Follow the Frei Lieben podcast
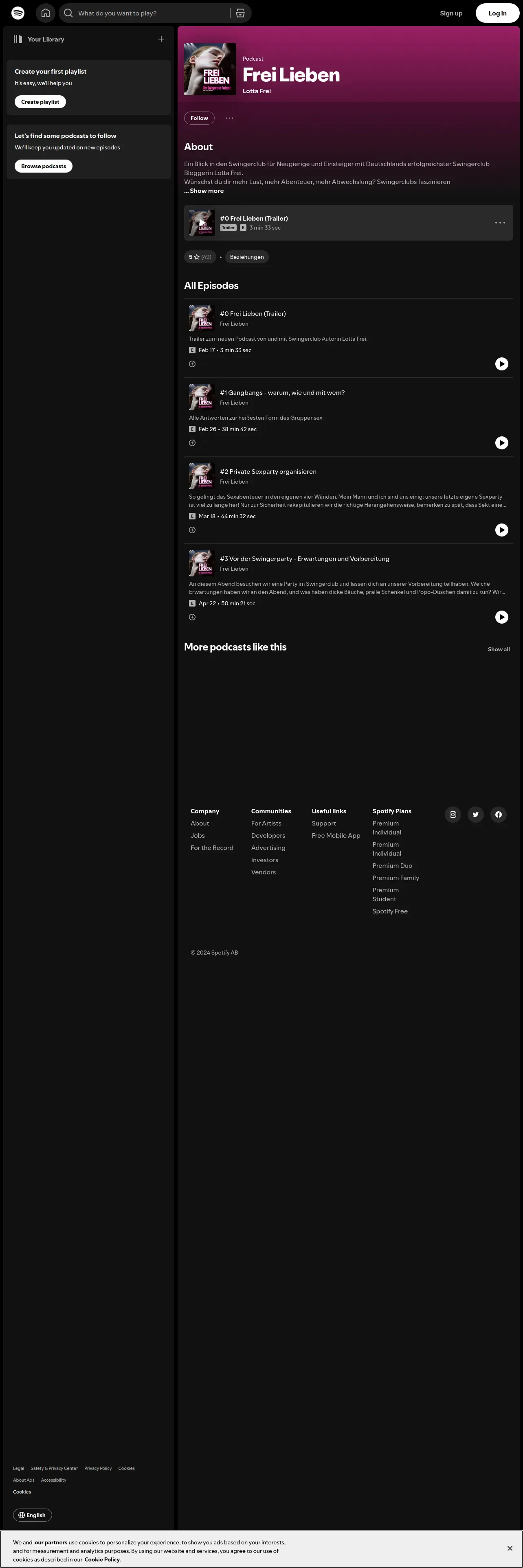Image resolution: width=523 pixels, height=1568 pixels. click(x=199, y=118)
